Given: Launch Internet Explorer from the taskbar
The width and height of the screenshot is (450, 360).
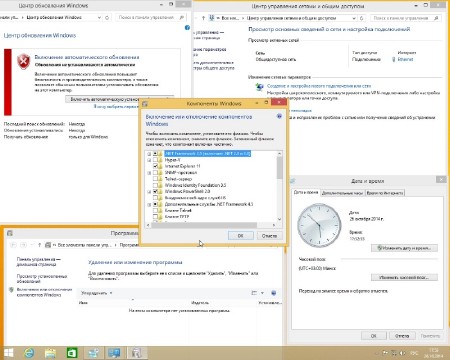Looking at the screenshot, I should tap(29, 353).
